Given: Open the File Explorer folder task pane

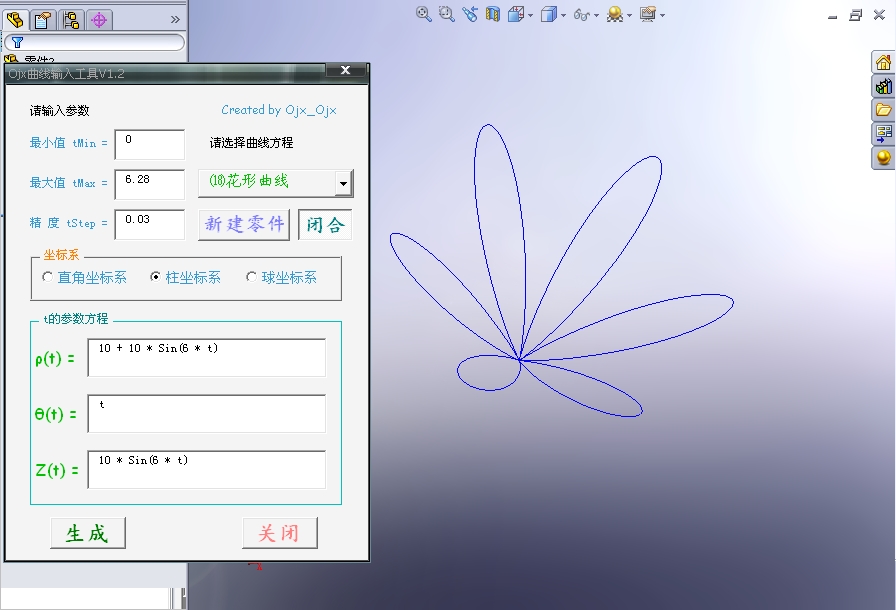Looking at the screenshot, I should (x=883, y=110).
